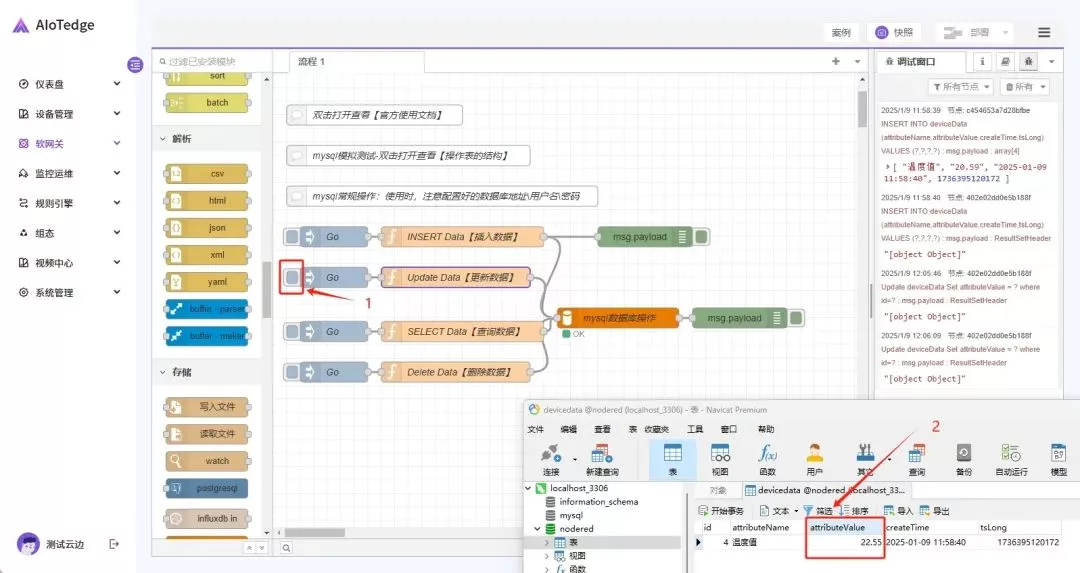Click Navicat 备份 backup icon

click(x=963, y=458)
